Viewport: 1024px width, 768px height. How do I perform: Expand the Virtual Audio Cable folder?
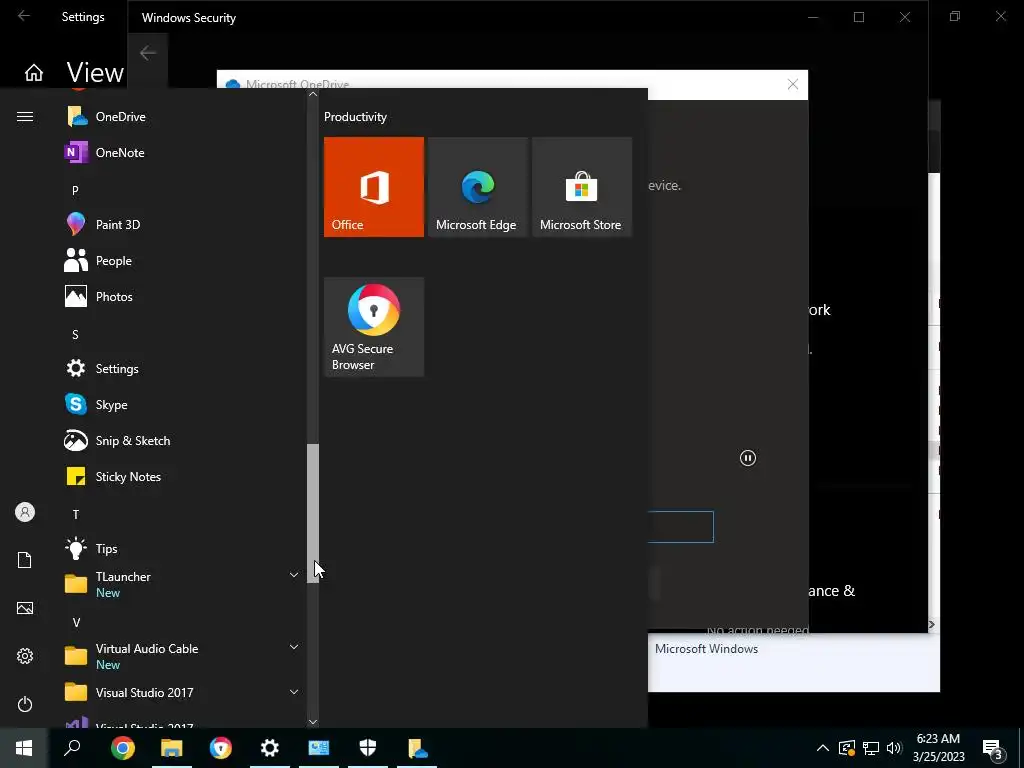(294, 647)
